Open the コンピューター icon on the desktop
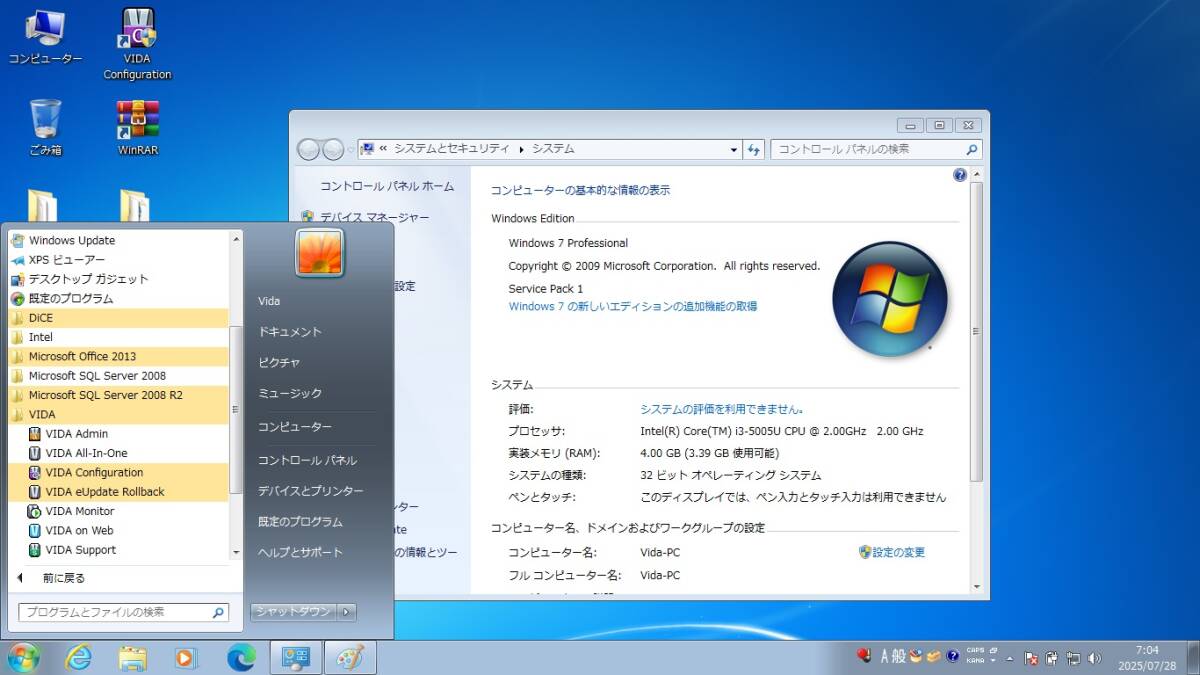 click(45, 38)
